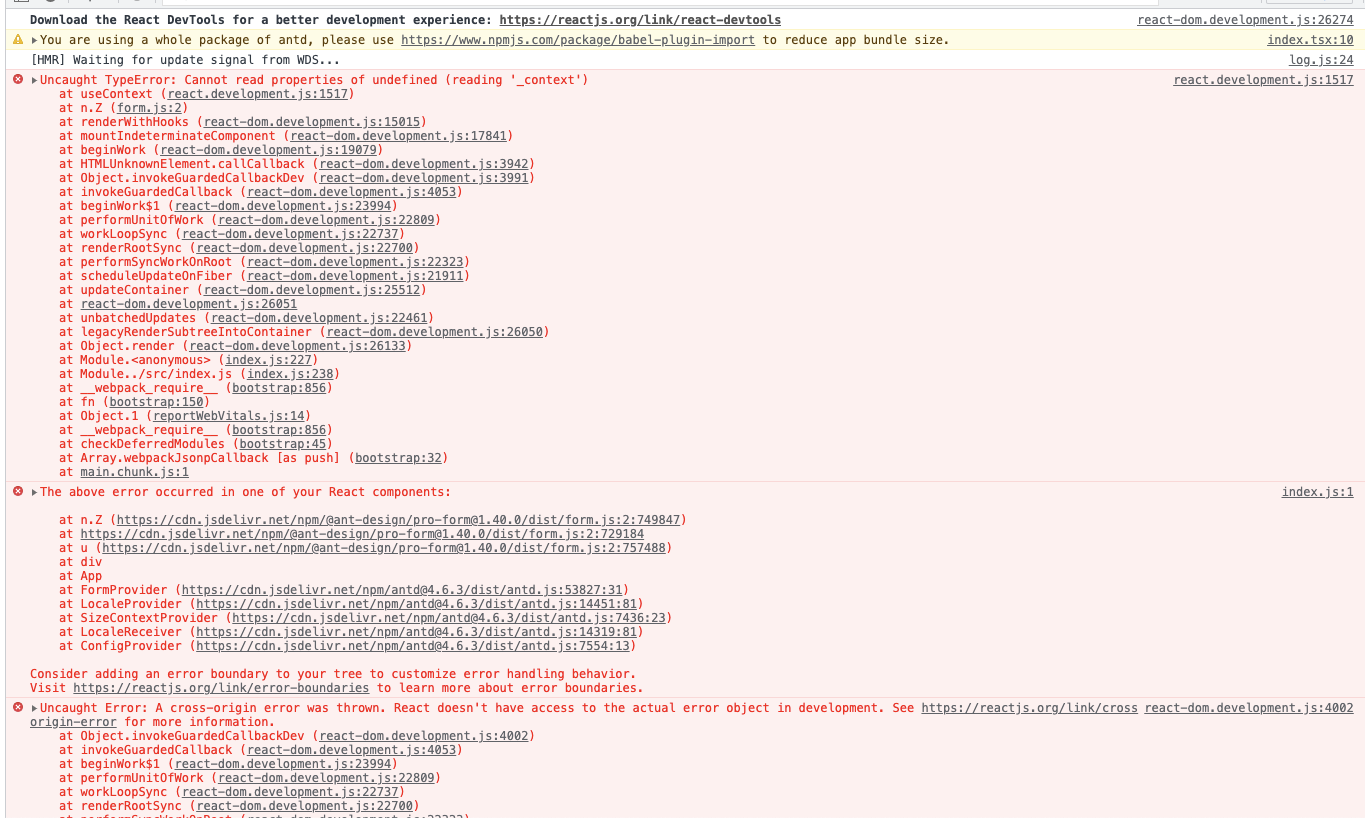This screenshot has height=818, width=1365.
Task: Click the error icon beside 'The above error occurred'
Action: 16,491
